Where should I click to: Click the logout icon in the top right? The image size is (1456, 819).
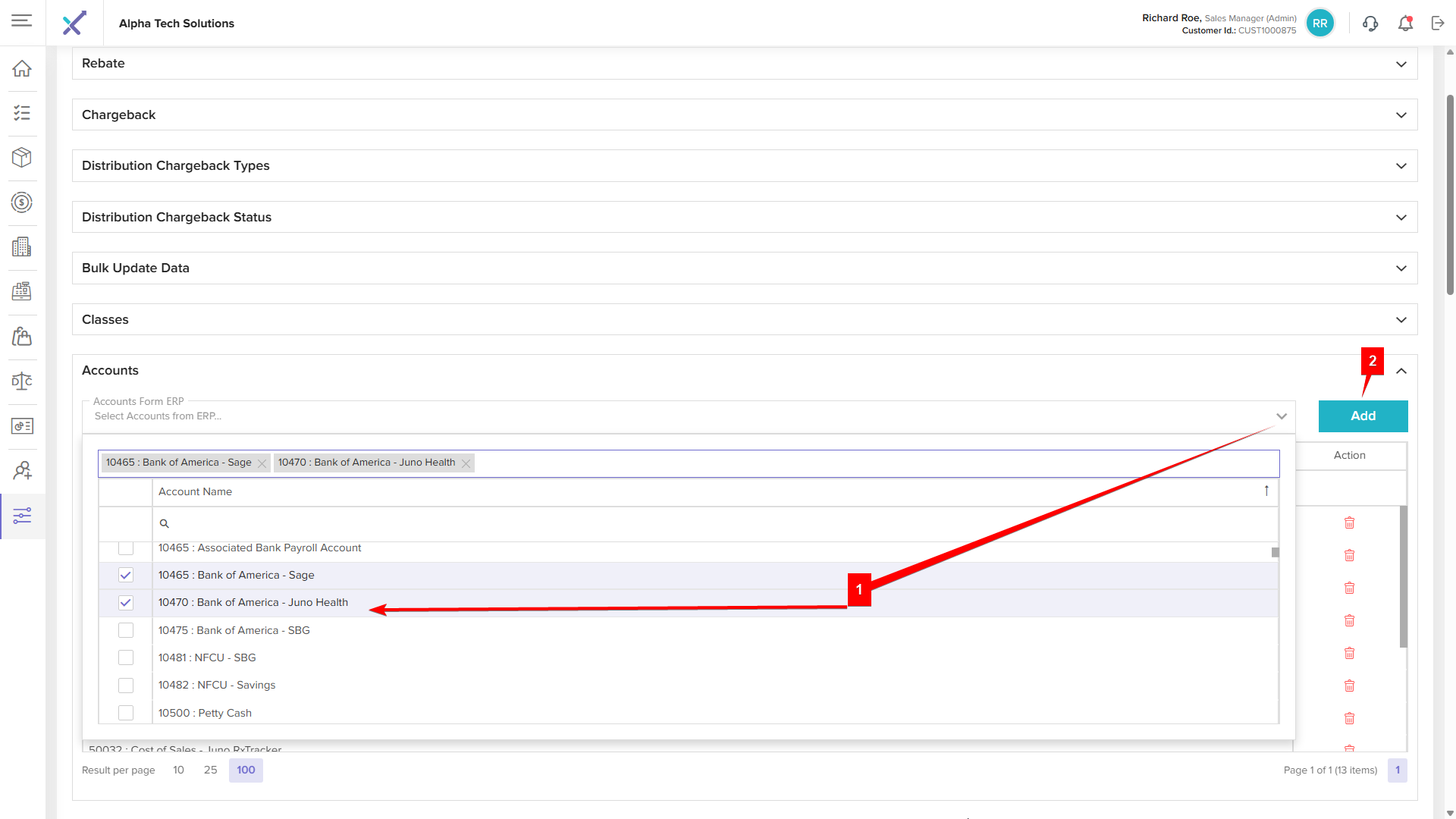pyautogui.click(x=1438, y=24)
